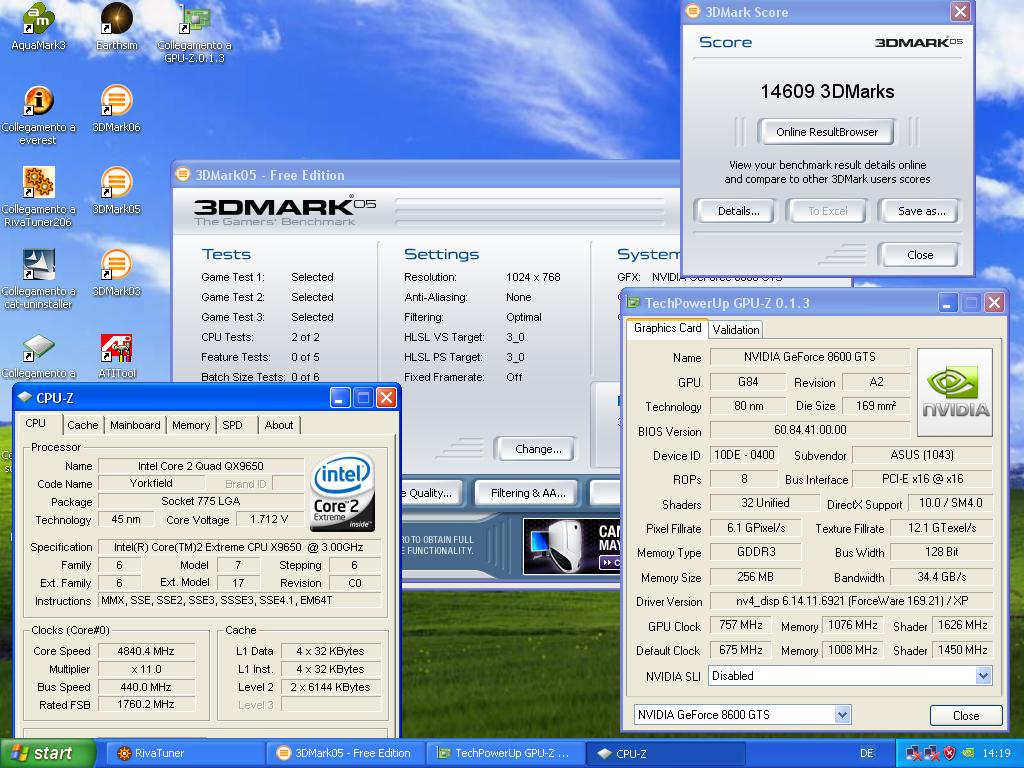
Task: Switch to the Memory tab in CPU-Z
Action: pyautogui.click(x=191, y=425)
